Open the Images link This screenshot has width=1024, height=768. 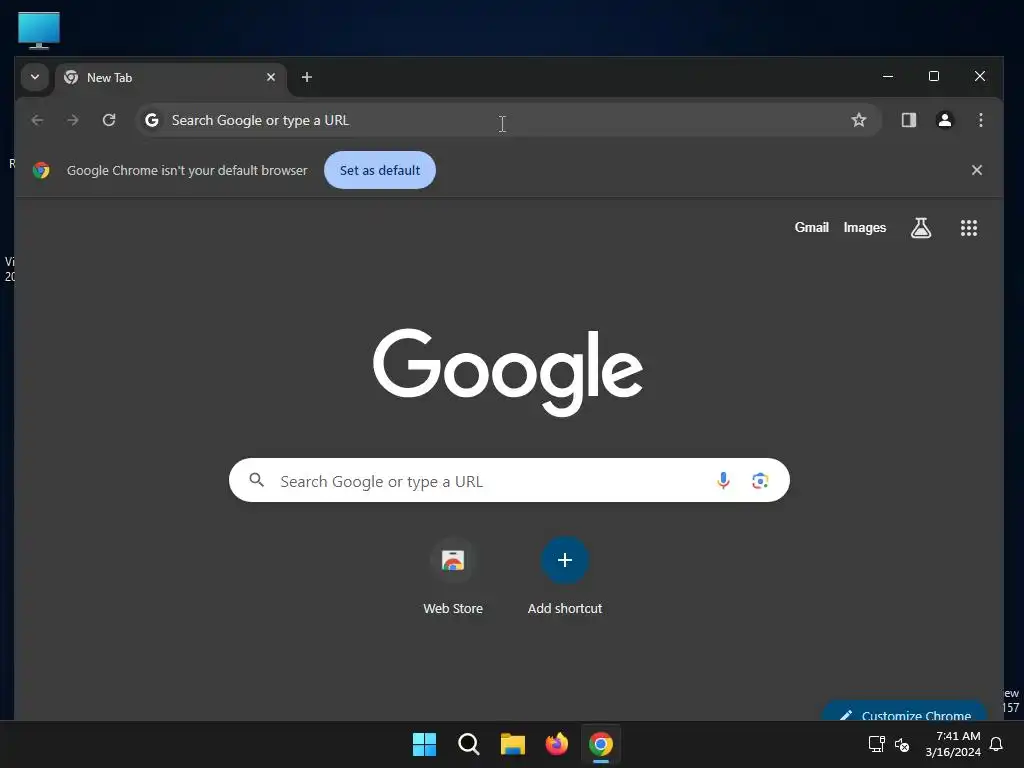(864, 227)
